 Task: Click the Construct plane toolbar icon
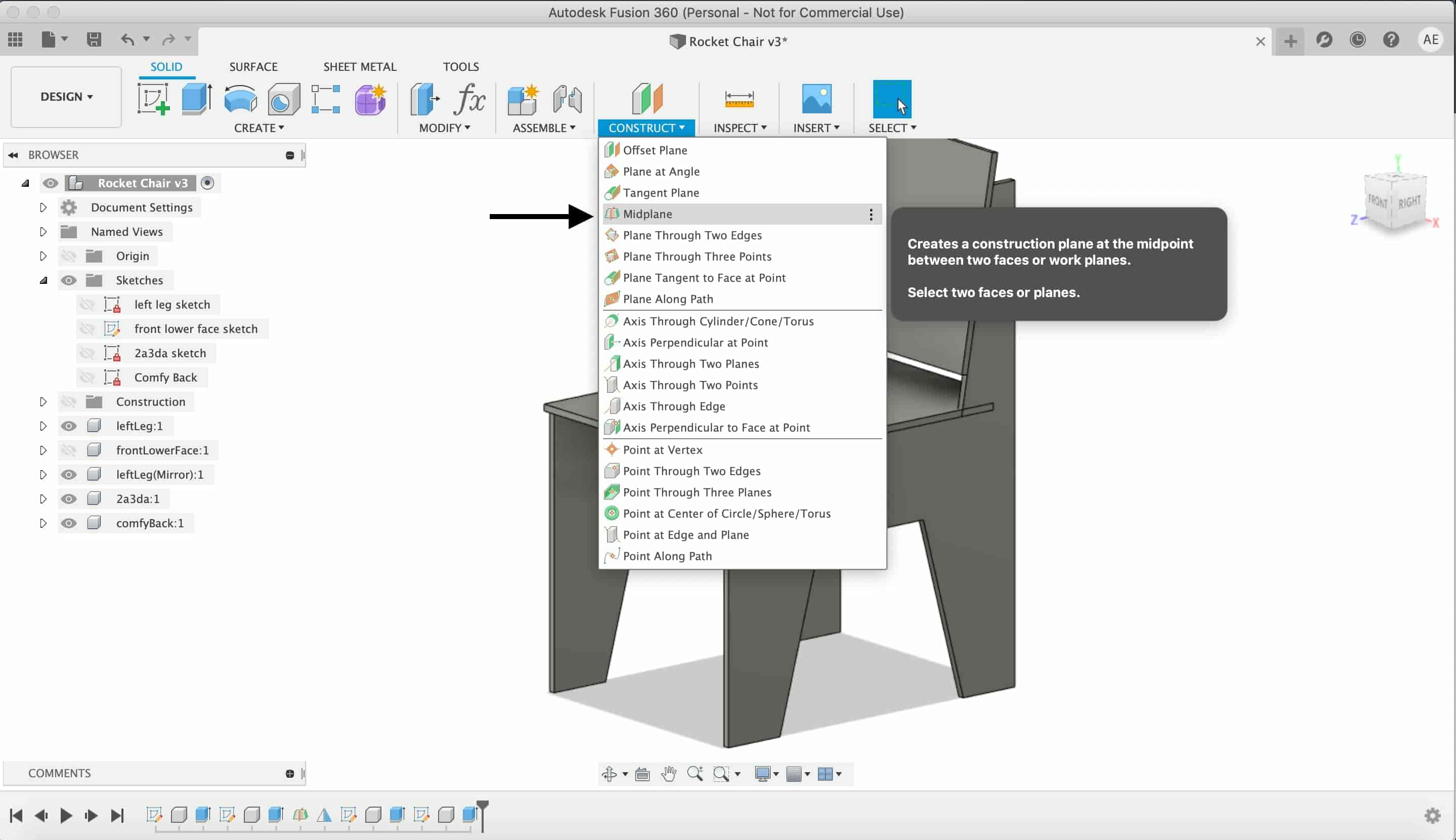tap(647, 99)
